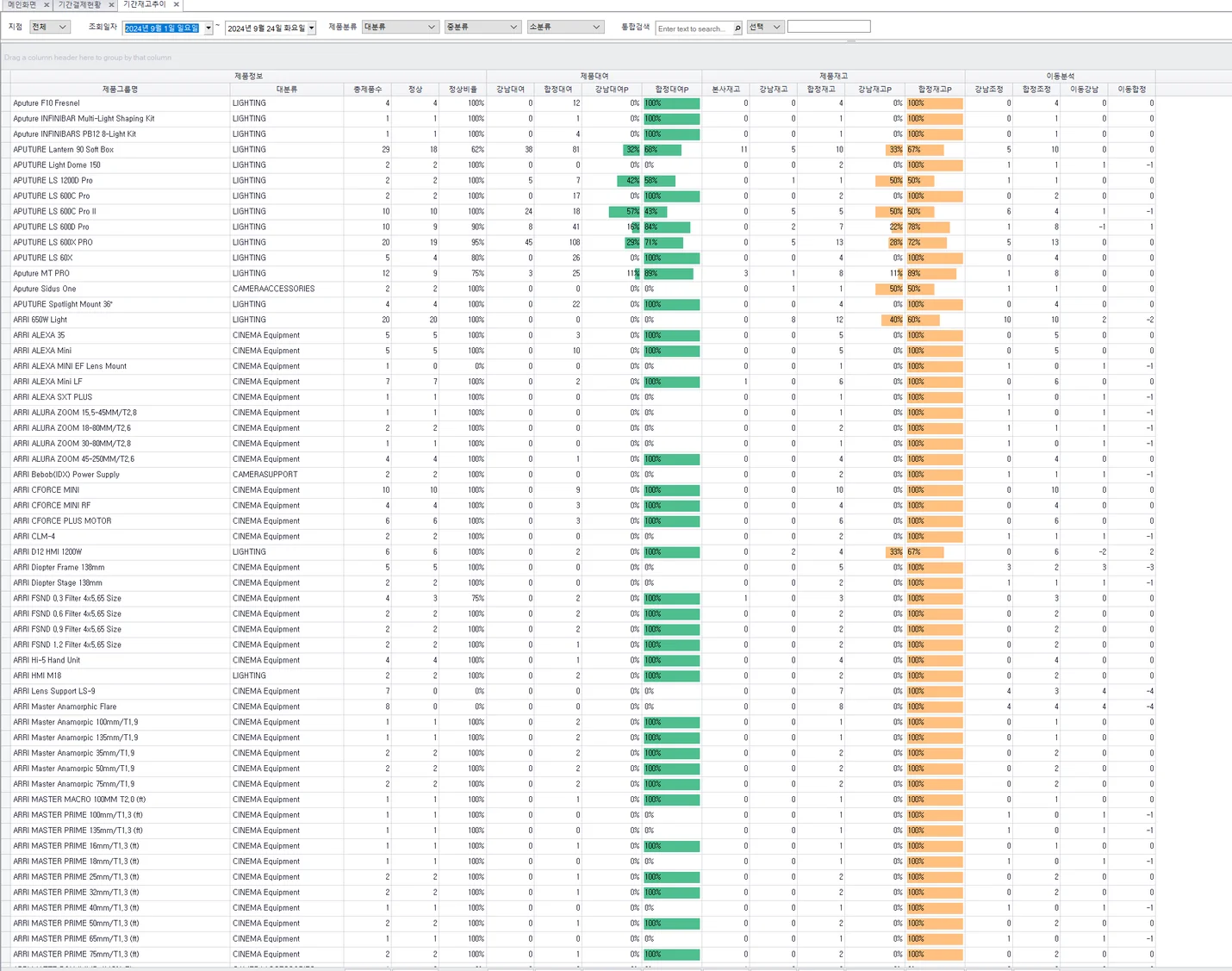Select ARRI MASTER MACRO 100MM T2.0 row
Image resolution: width=1232 pixels, height=971 pixels.
(79, 801)
